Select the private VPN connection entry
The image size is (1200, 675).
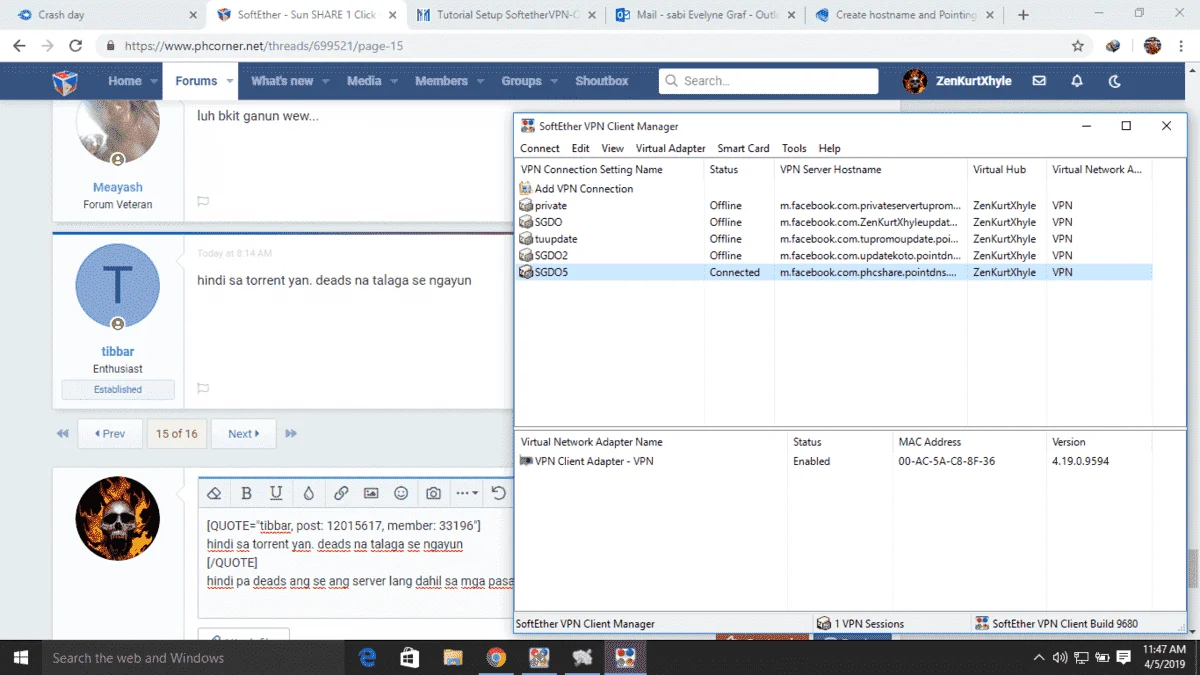click(835, 205)
